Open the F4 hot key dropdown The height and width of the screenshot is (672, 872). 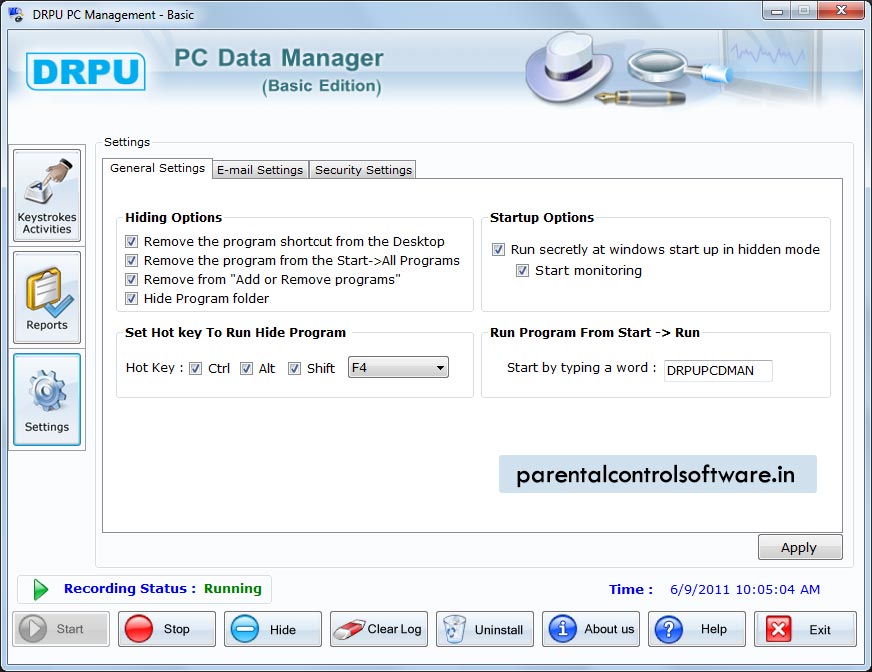pos(398,367)
